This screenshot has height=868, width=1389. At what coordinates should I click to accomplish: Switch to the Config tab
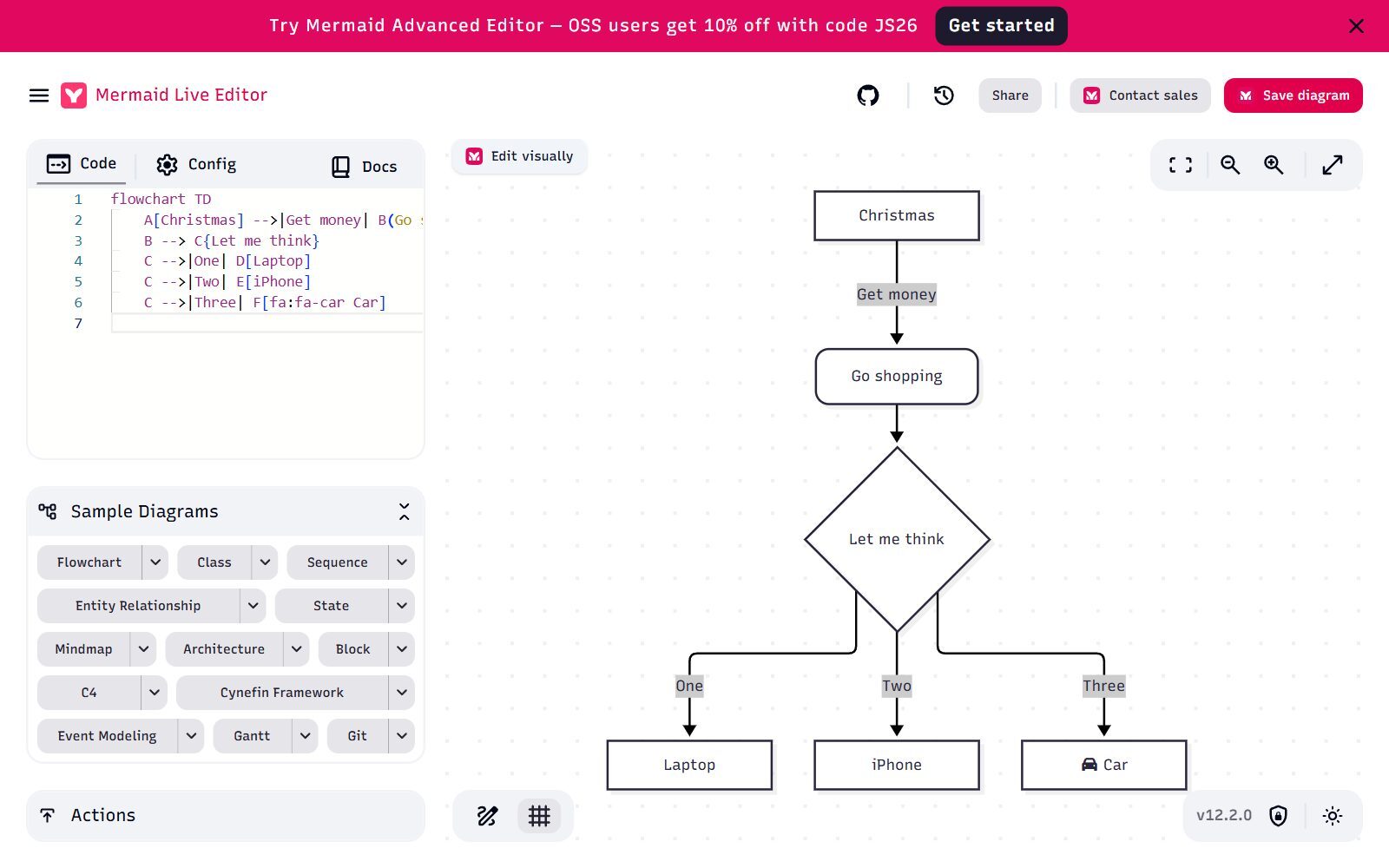[x=196, y=164]
